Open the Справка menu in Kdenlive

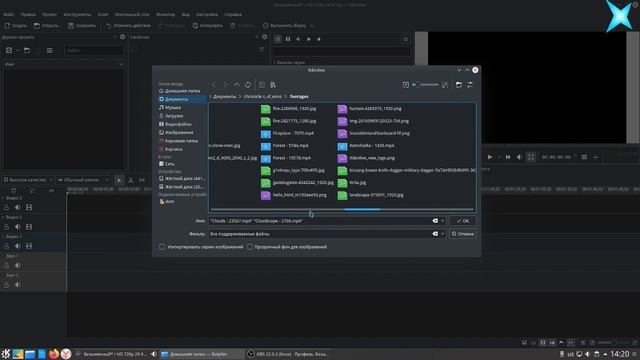click(x=233, y=14)
